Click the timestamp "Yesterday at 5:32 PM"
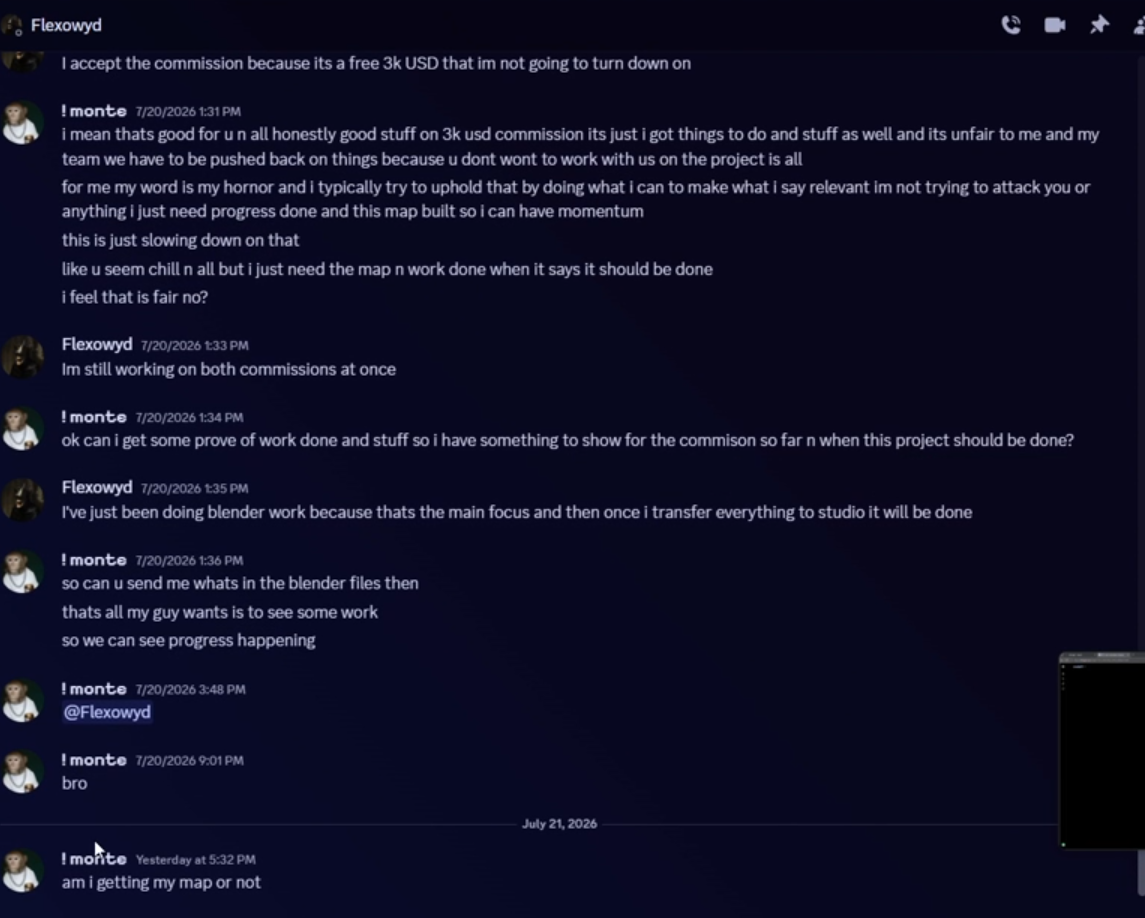The image size is (1145, 918). pos(196,860)
